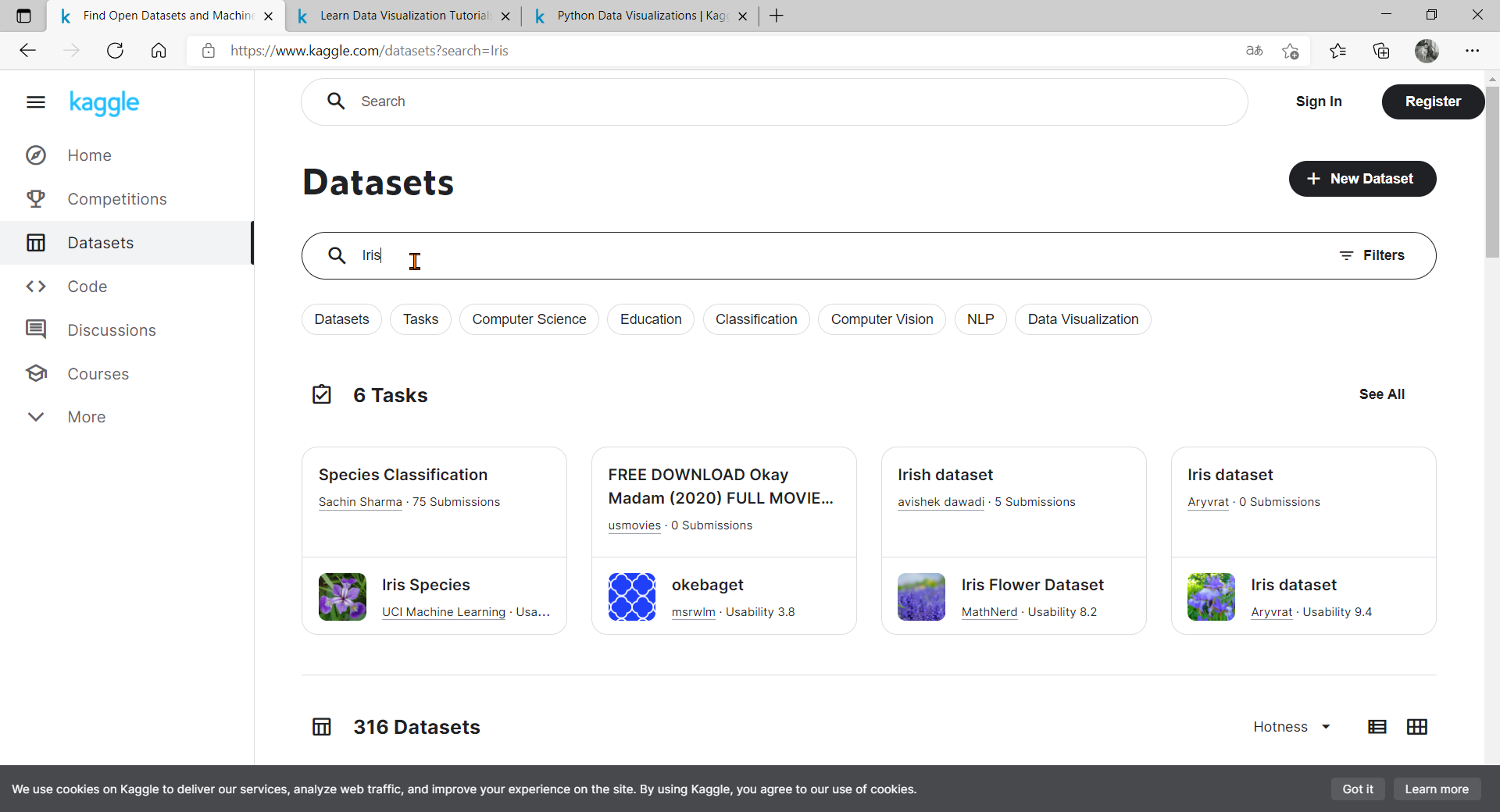Click the browser home icon
The height and width of the screenshot is (812, 1500).
pos(159,51)
